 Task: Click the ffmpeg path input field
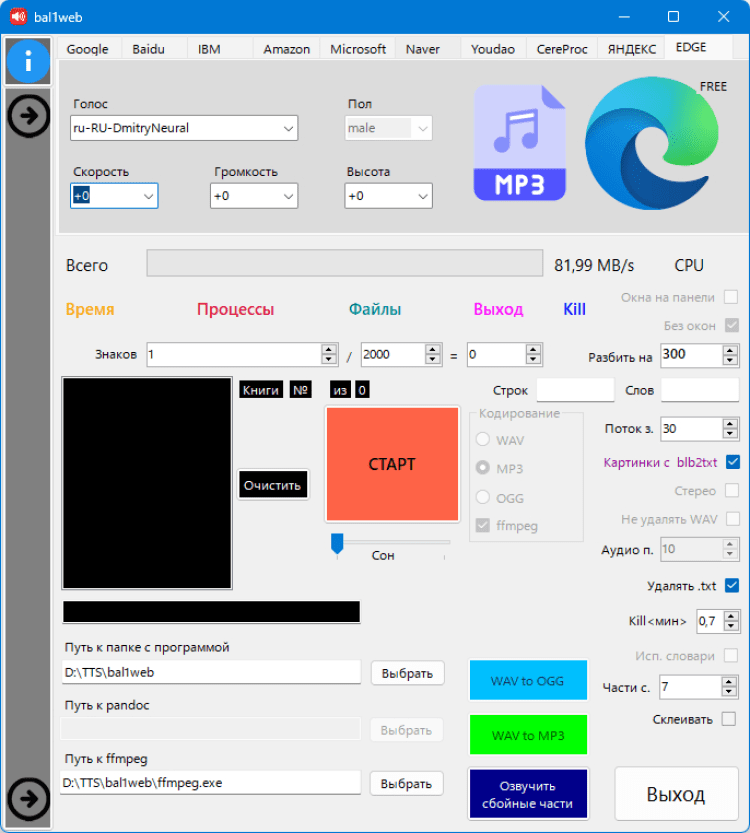pos(210,783)
